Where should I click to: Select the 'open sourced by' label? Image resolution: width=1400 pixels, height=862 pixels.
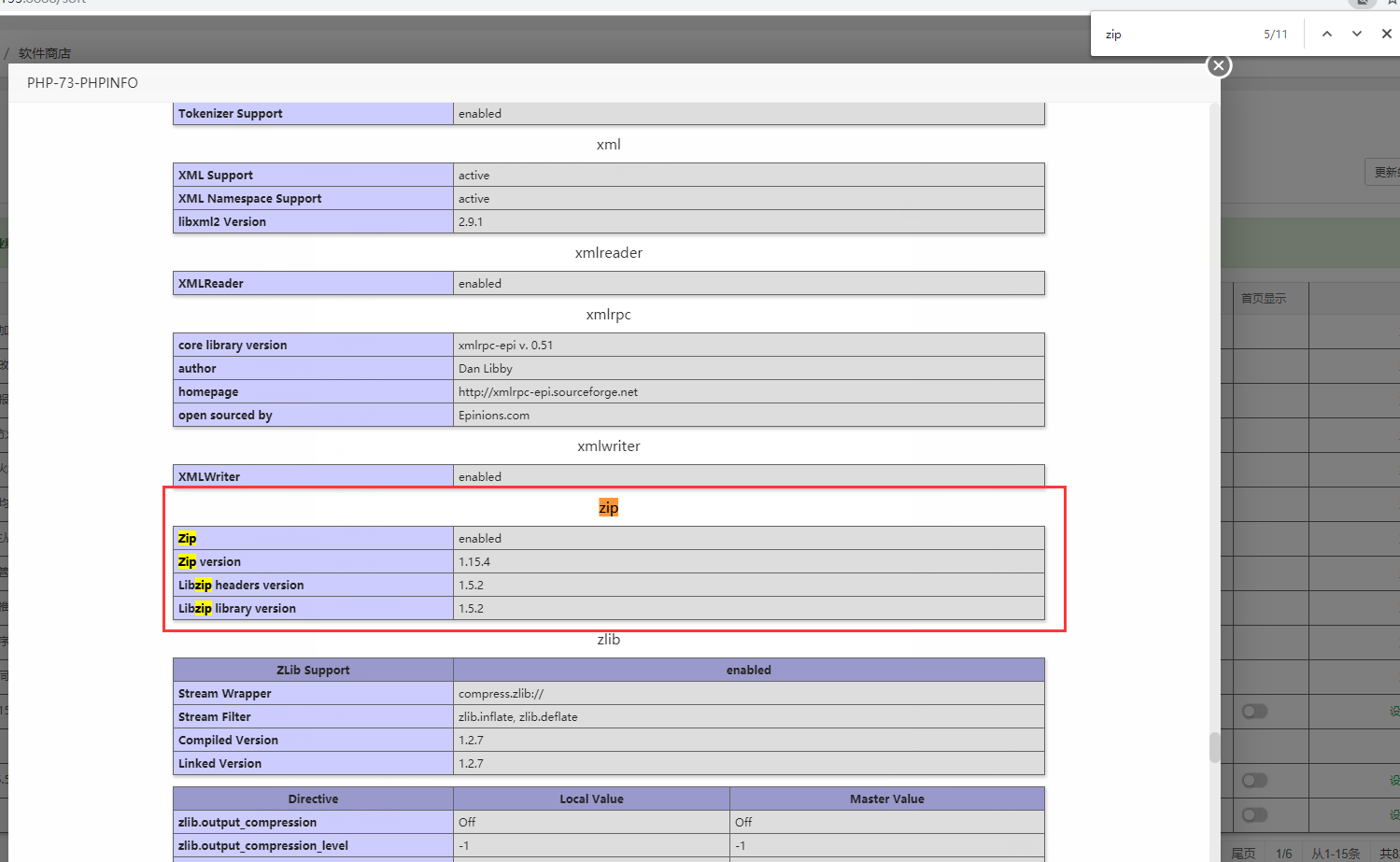(225, 416)
